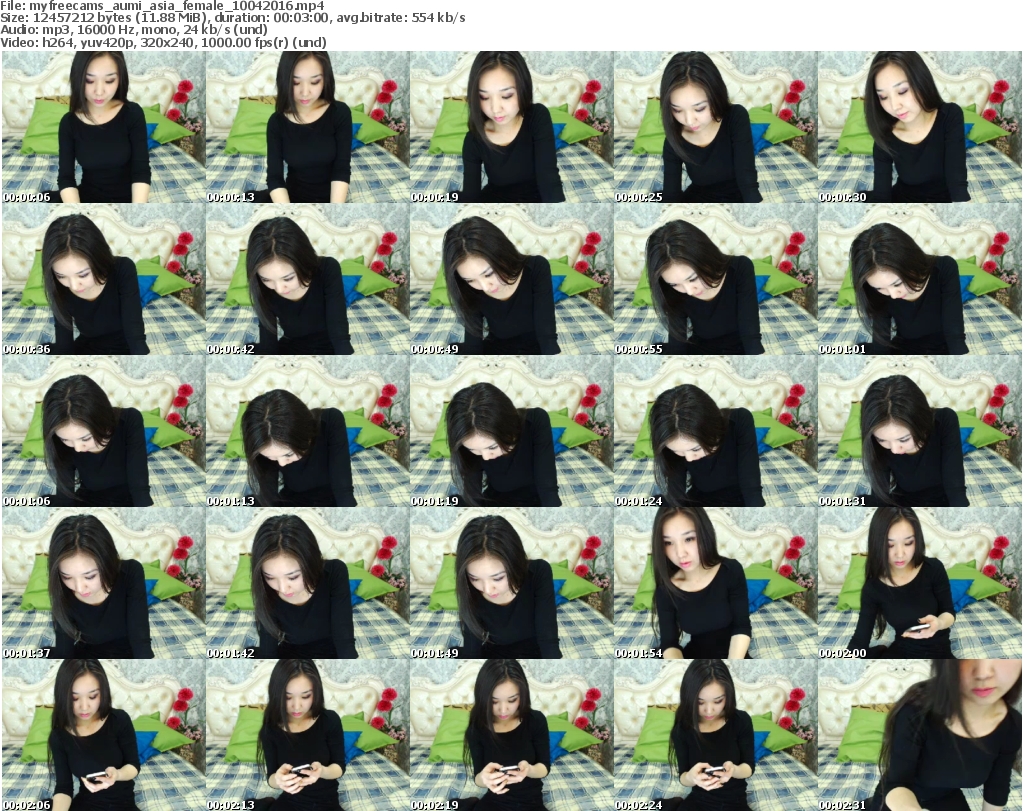The height and width of the screenshot is (811, 1024).
Task: Click the File name line in header
Action: coord(162,6)
